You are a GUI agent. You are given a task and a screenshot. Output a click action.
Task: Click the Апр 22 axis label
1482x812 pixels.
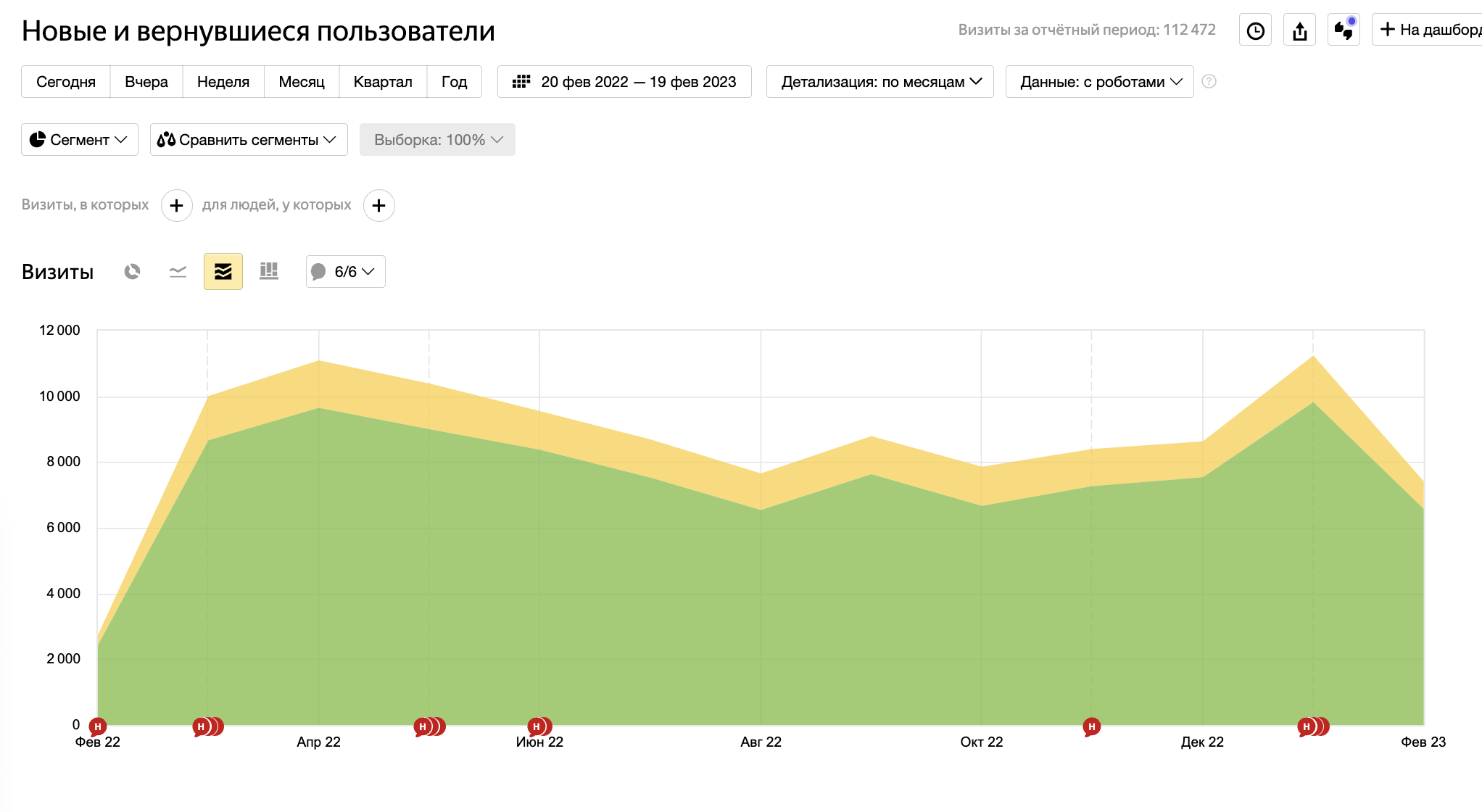318,742
